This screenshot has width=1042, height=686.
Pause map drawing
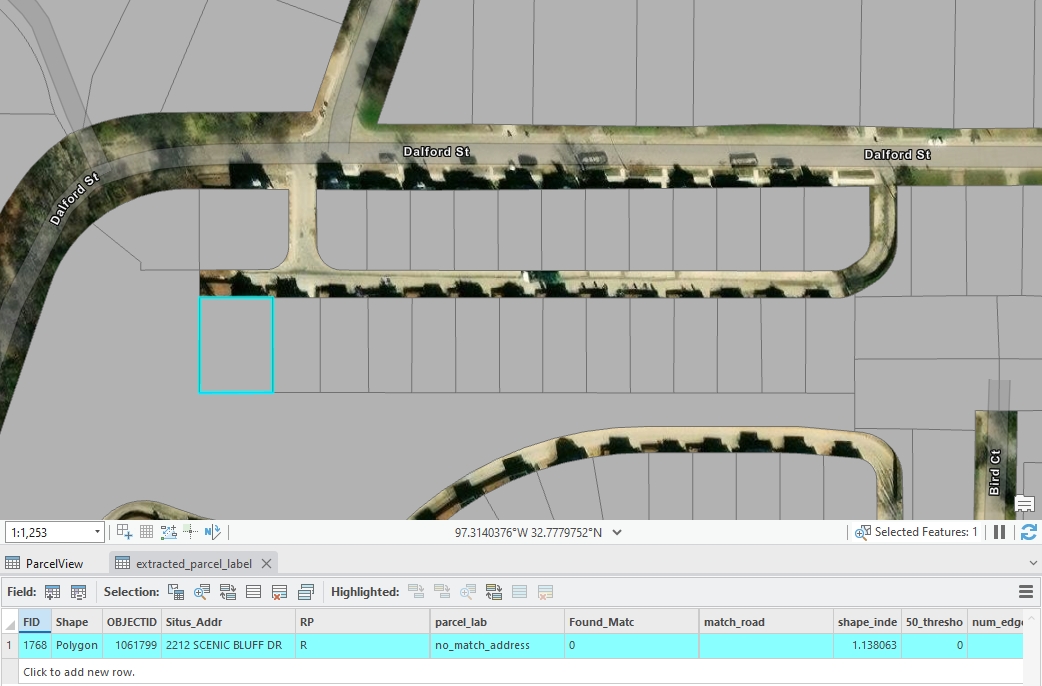999,532
